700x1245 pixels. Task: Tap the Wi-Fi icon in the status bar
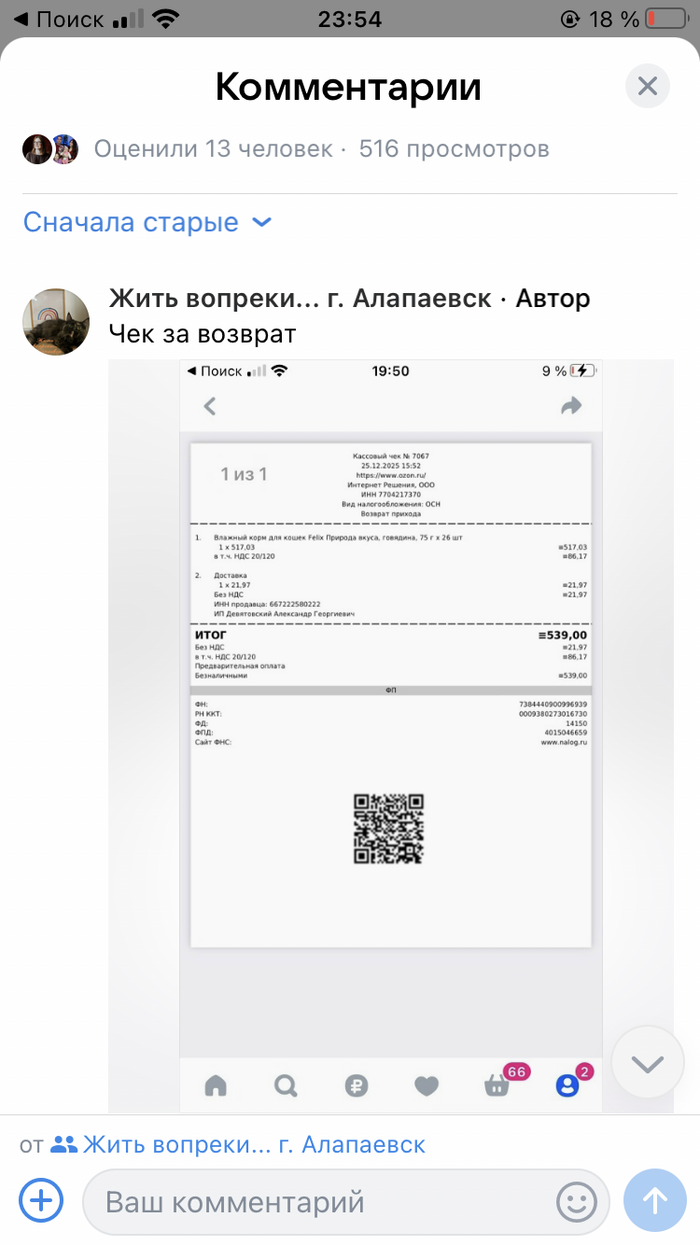165,18
